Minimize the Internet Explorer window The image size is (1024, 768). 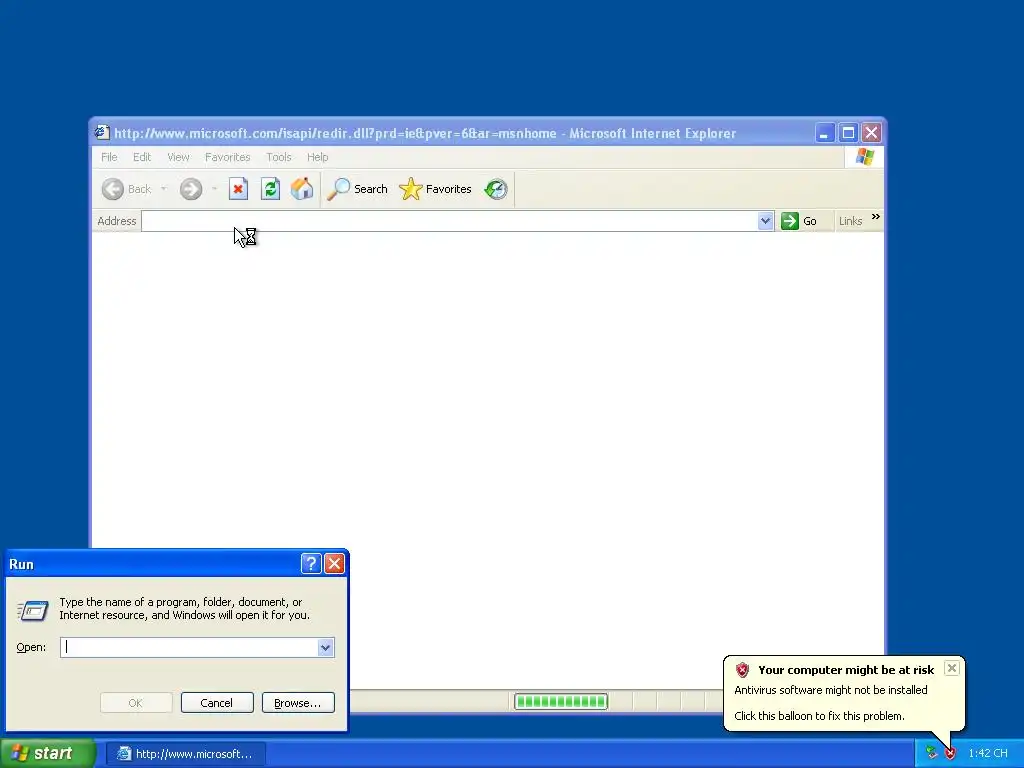[824, 133]
